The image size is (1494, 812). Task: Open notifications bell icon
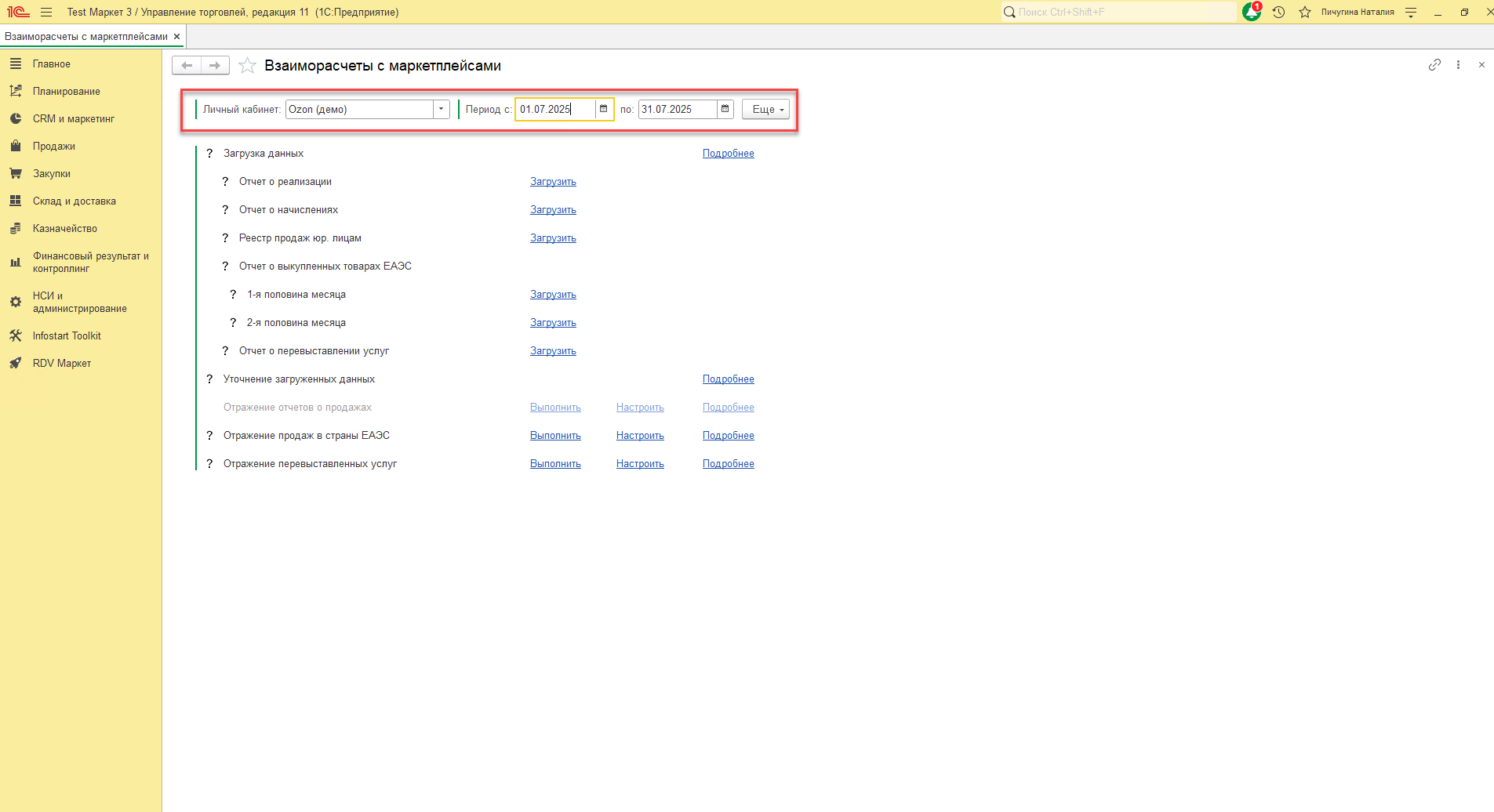pyautogui.click(x=1252, y=12)
